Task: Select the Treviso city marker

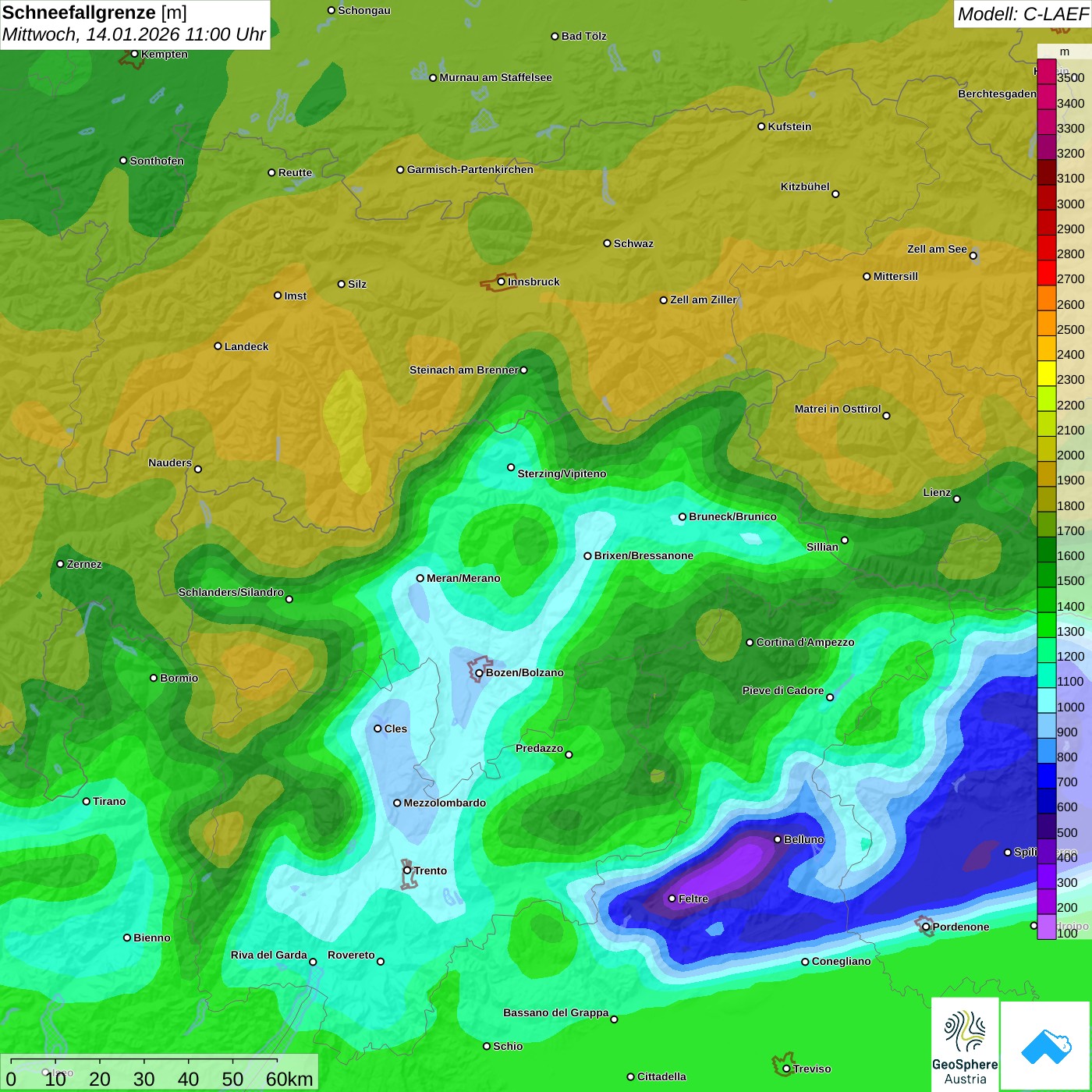Action: point(786,1069)
